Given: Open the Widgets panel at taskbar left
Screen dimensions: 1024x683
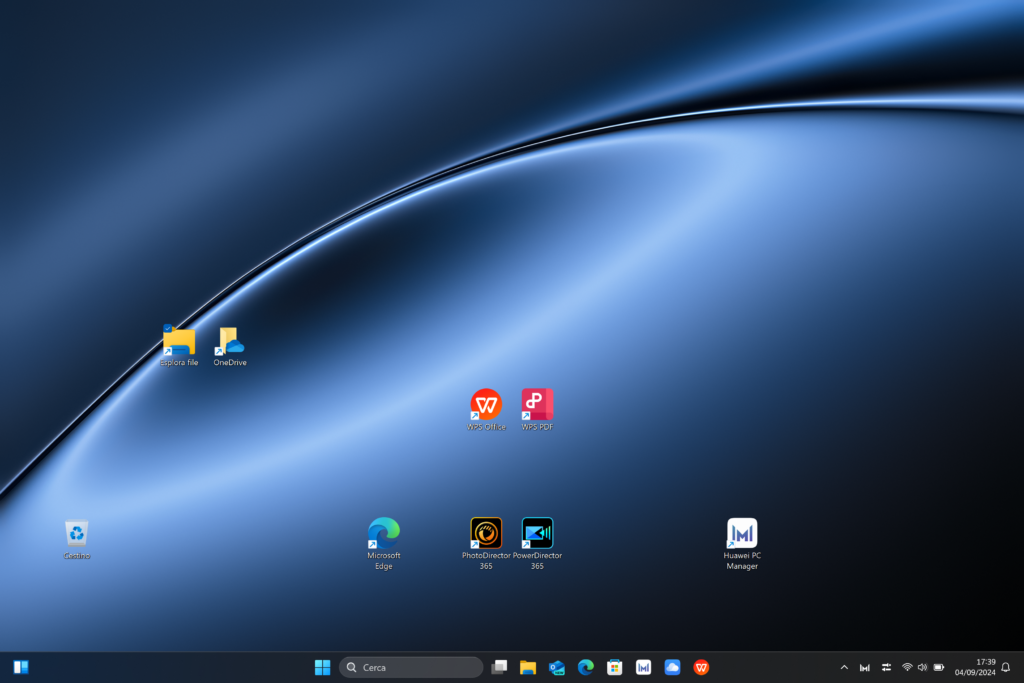Looking at the screenshot, I should pos(21,667).
